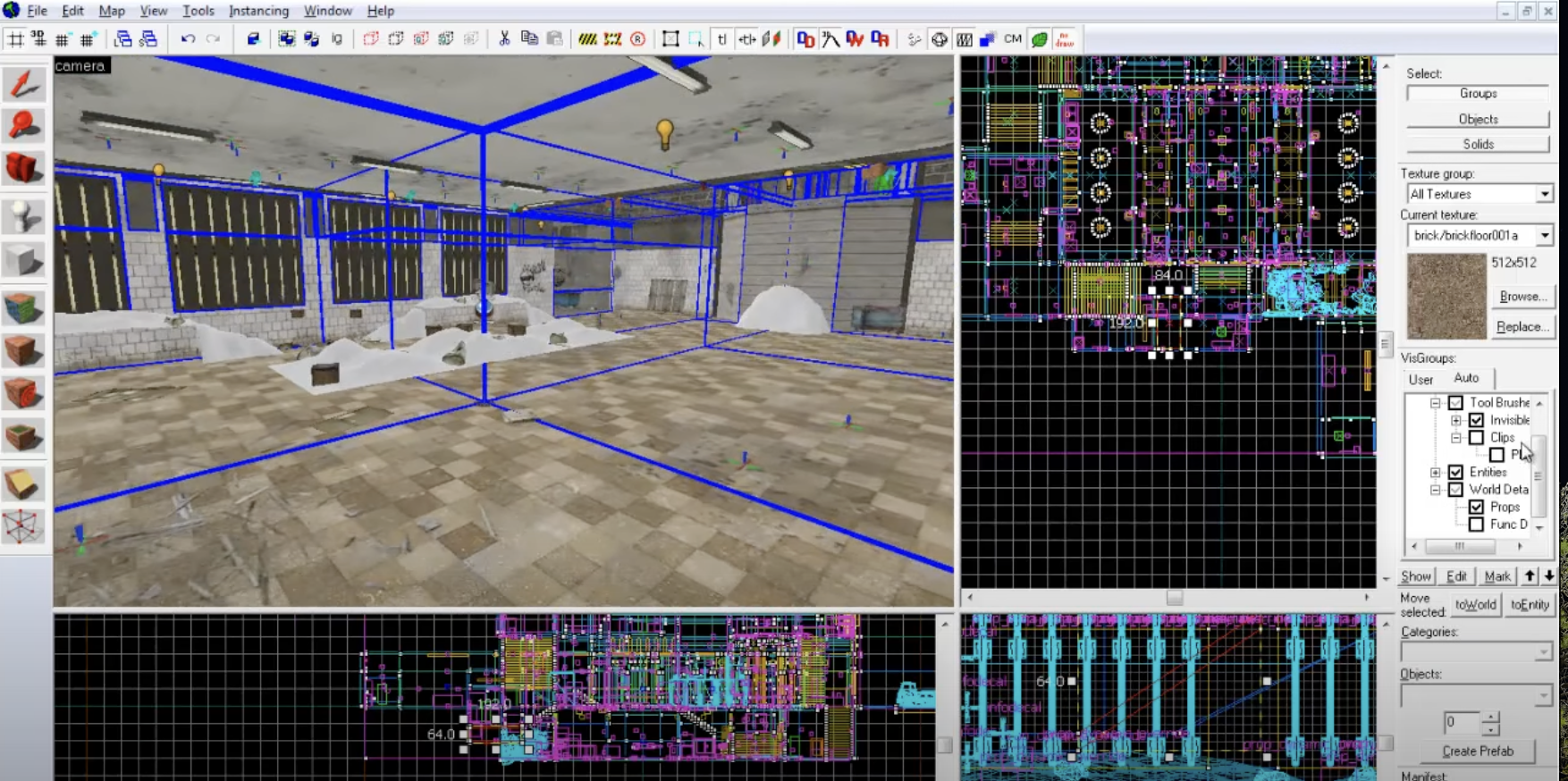
Task: Choose the Camera tool
Action: tap(23, 168)
